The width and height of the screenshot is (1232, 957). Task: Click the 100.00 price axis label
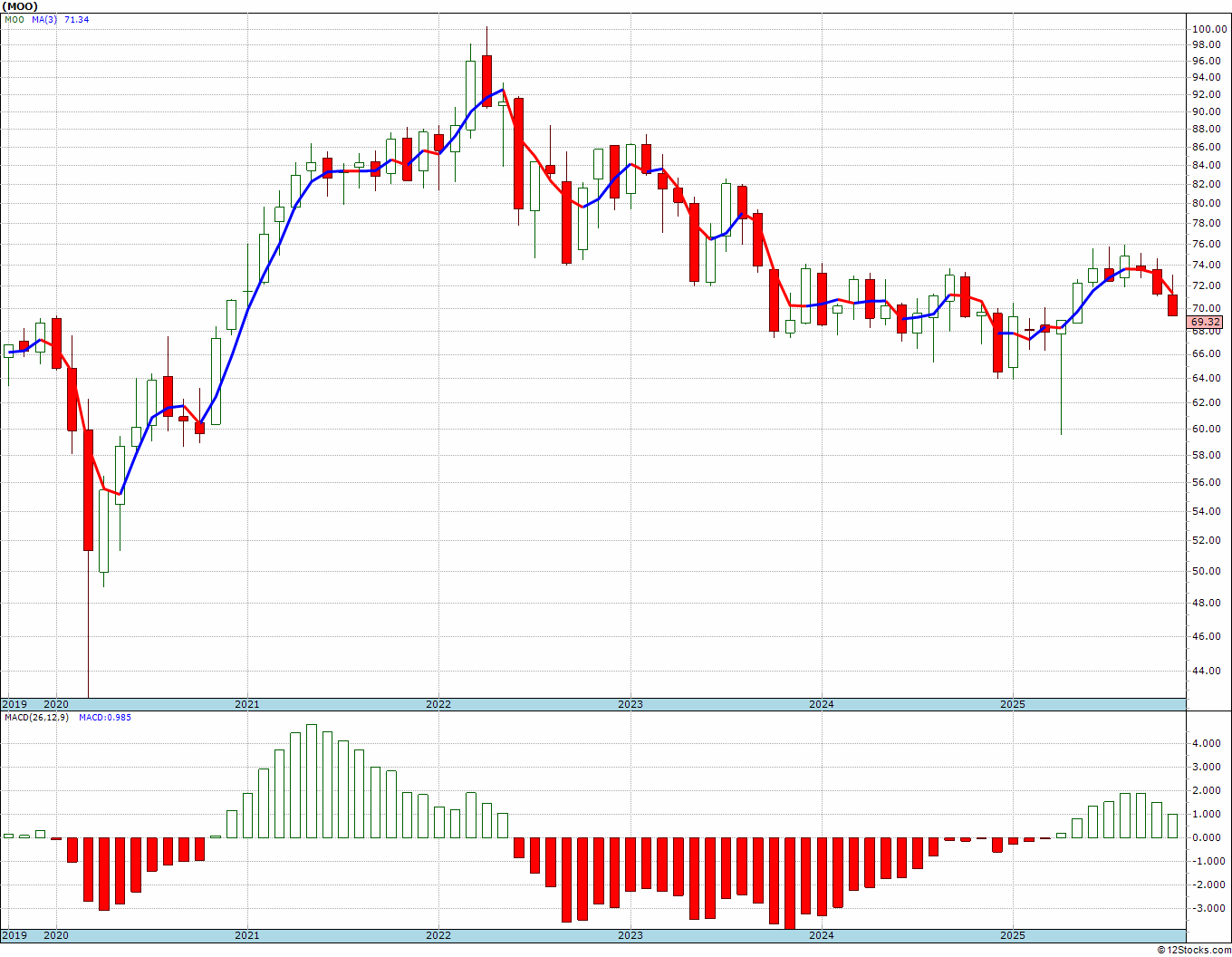pyautogui.click(x=1209, y=29)
